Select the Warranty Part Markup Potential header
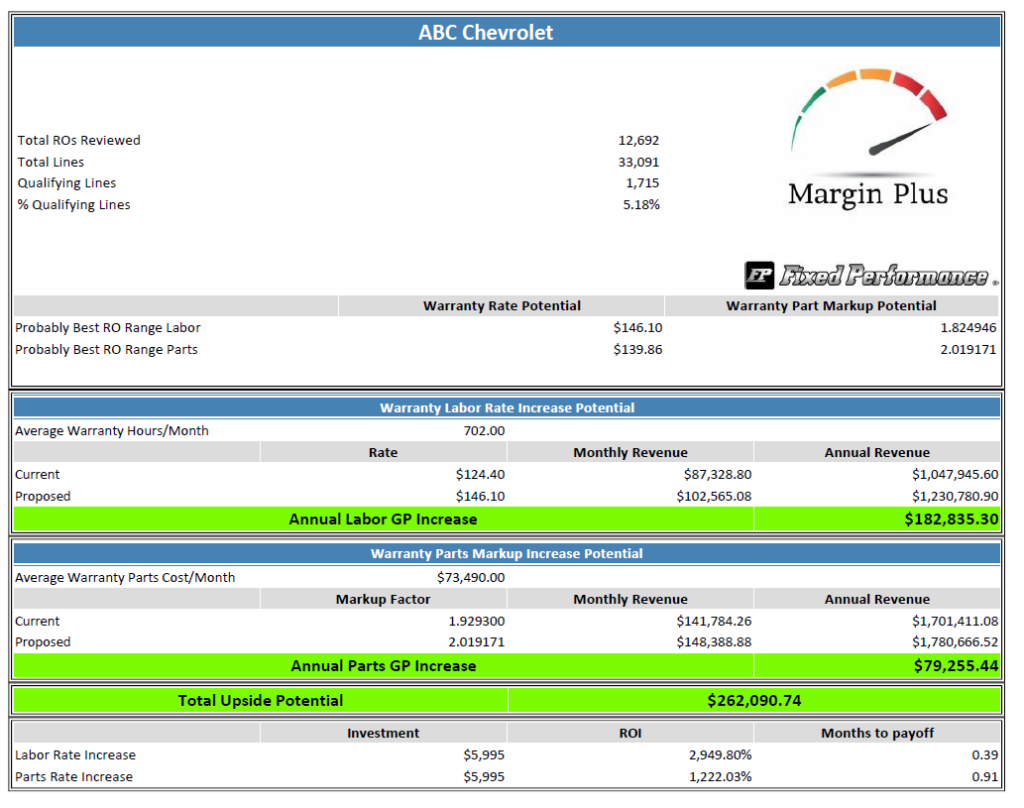 [x=831, y=306]
